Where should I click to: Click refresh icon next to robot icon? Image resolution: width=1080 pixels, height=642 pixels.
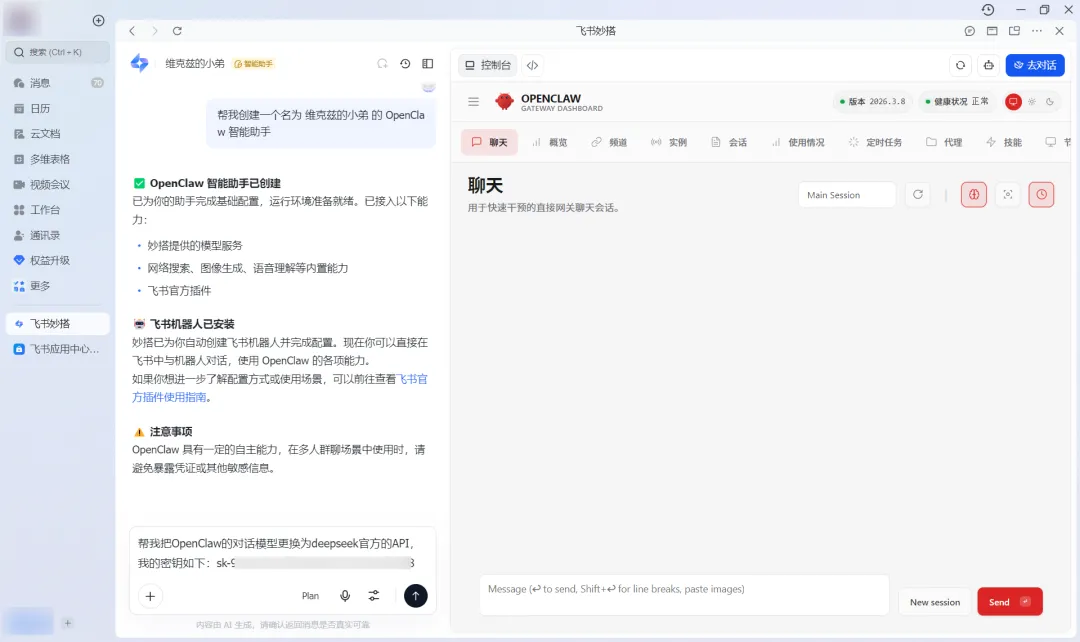click(960, 65)
